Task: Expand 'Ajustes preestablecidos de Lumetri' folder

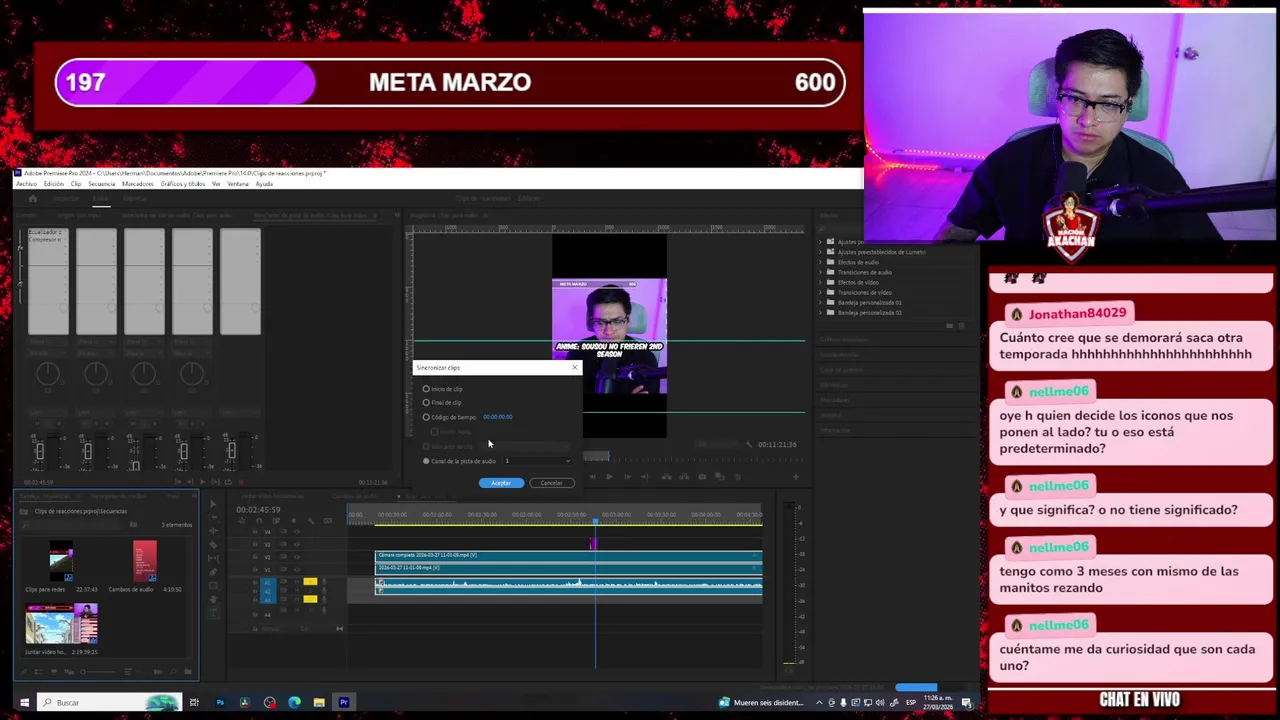Action: (x=821, y=252)
